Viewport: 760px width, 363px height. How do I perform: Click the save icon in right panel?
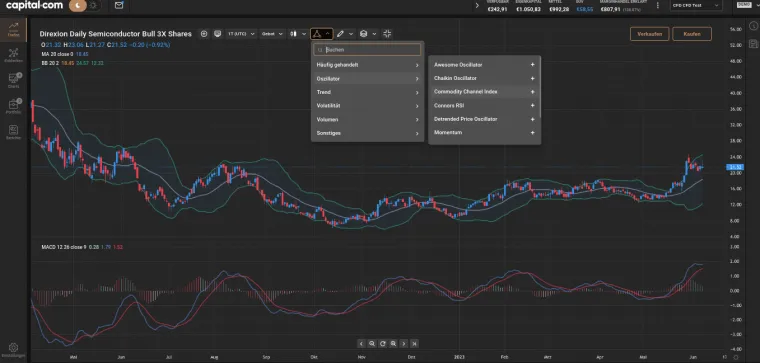click(753, 44)
